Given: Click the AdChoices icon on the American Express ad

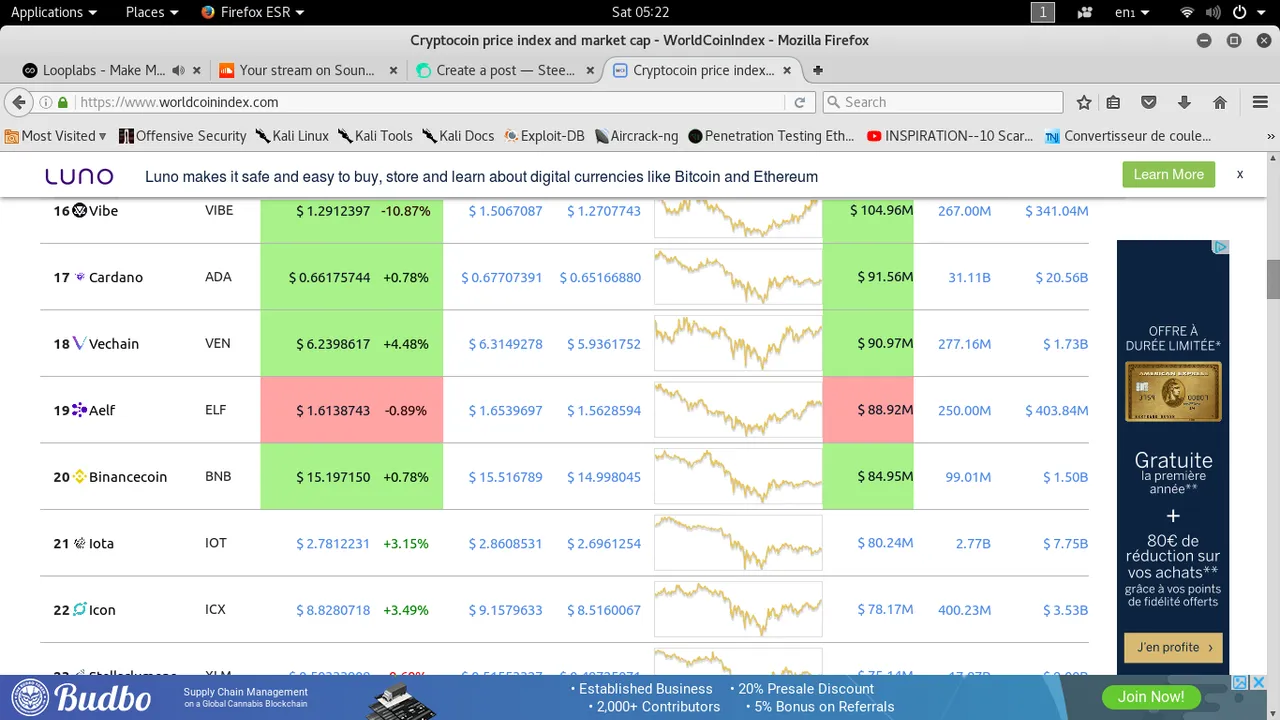Looking at the screenshot, I should (1221, 247).
